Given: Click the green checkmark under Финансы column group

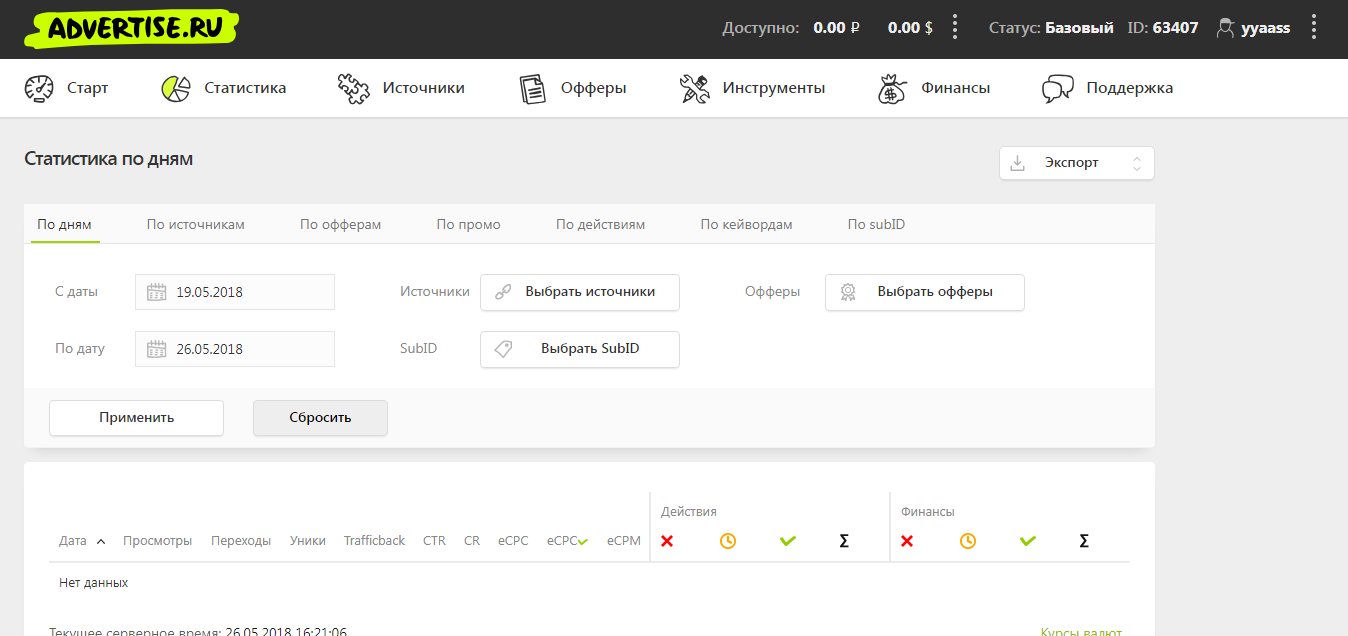Looking at the screenshot, I should coord(1028,541).
